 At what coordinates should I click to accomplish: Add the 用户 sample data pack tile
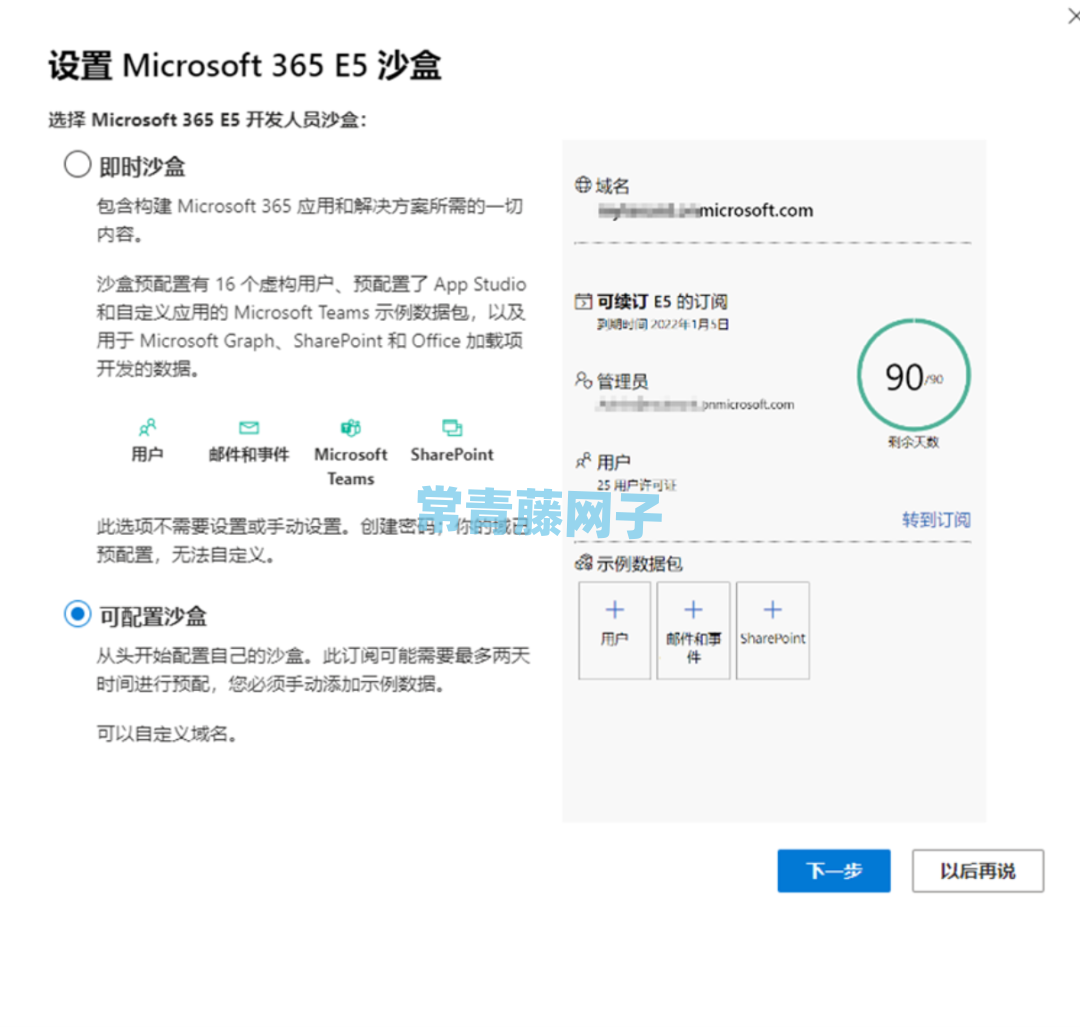pos(614,630)
